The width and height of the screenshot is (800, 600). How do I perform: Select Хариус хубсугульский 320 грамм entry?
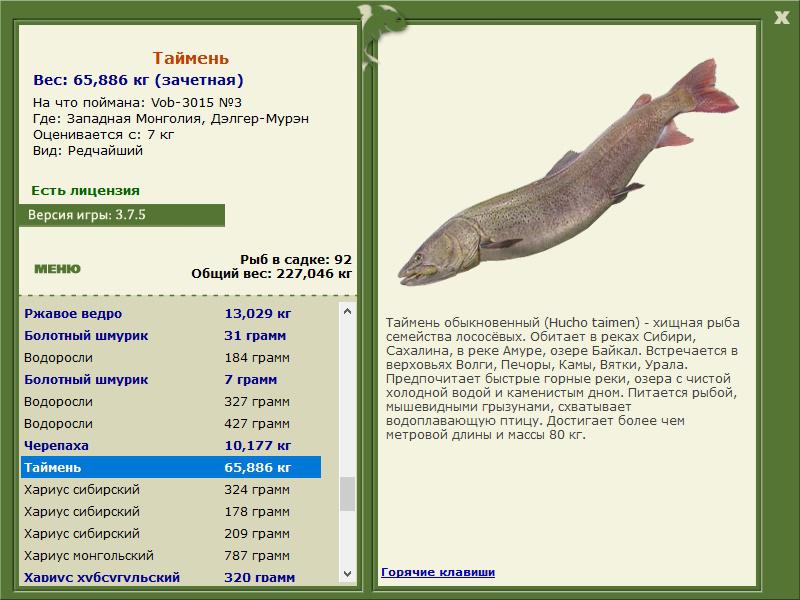coord(171,577)
